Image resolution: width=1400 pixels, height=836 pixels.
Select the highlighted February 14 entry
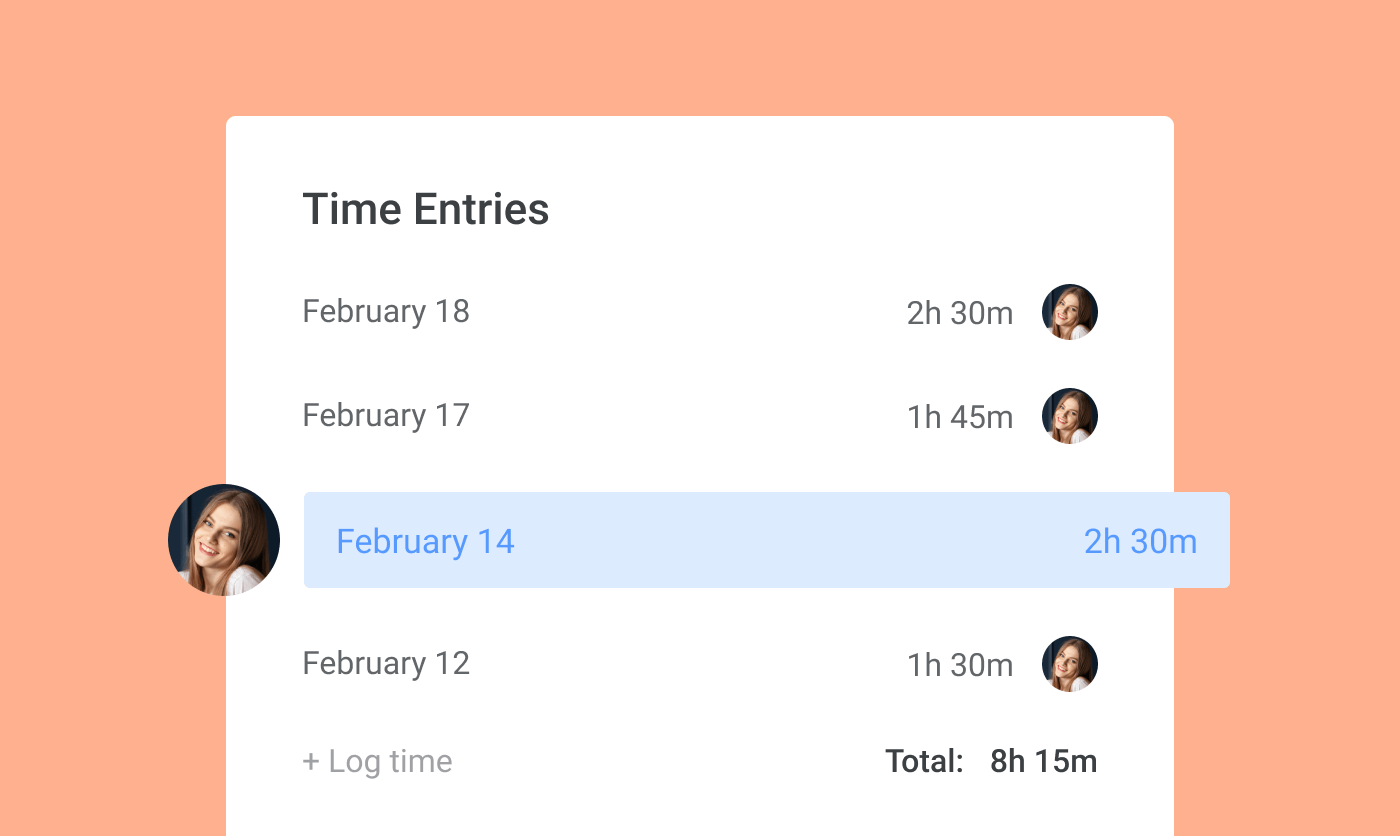[766, 540]
